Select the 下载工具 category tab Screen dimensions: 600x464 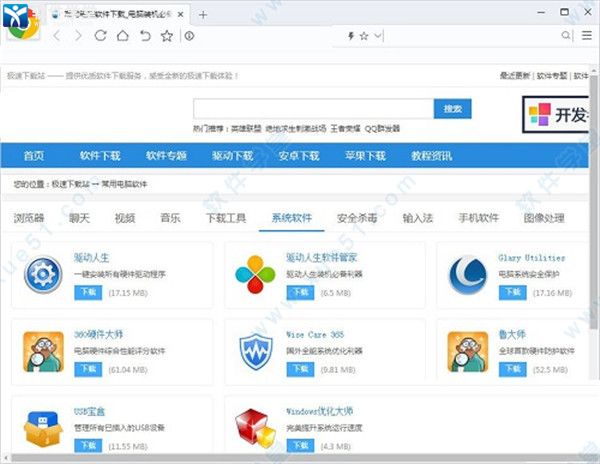tap(225, 218)
